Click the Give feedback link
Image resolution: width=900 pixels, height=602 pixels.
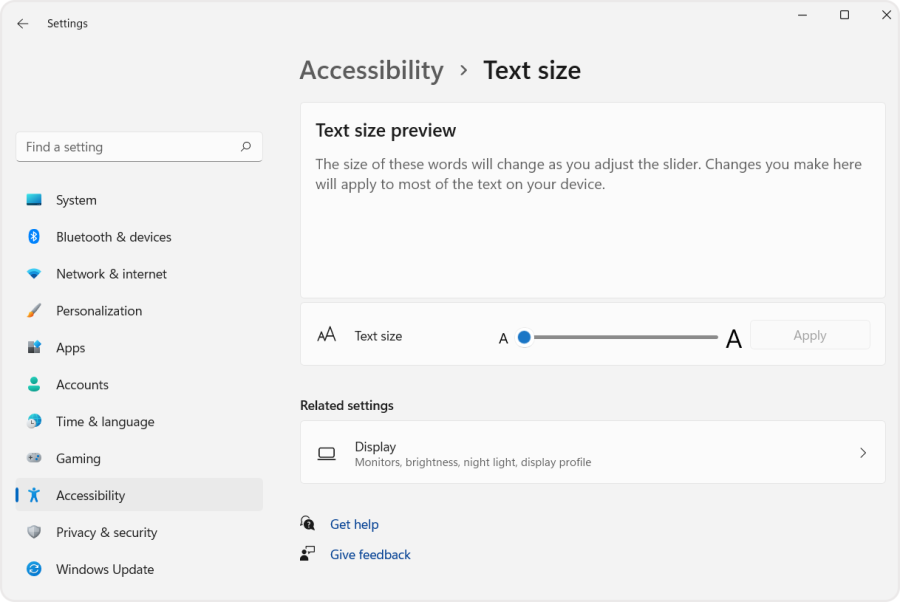pyautogui.click(x=370, y=554)
